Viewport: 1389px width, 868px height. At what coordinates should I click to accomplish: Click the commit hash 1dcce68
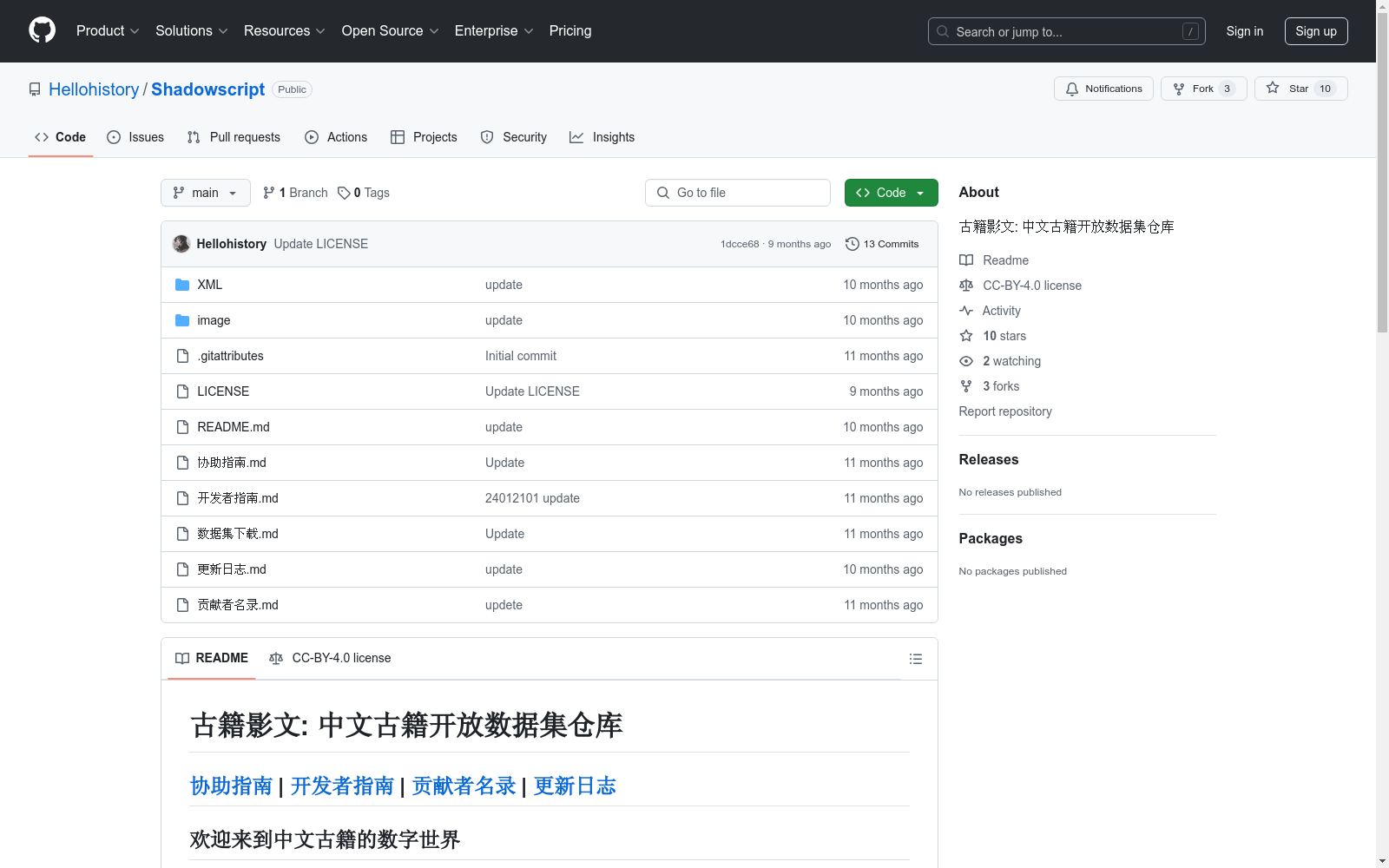point(740,244)
